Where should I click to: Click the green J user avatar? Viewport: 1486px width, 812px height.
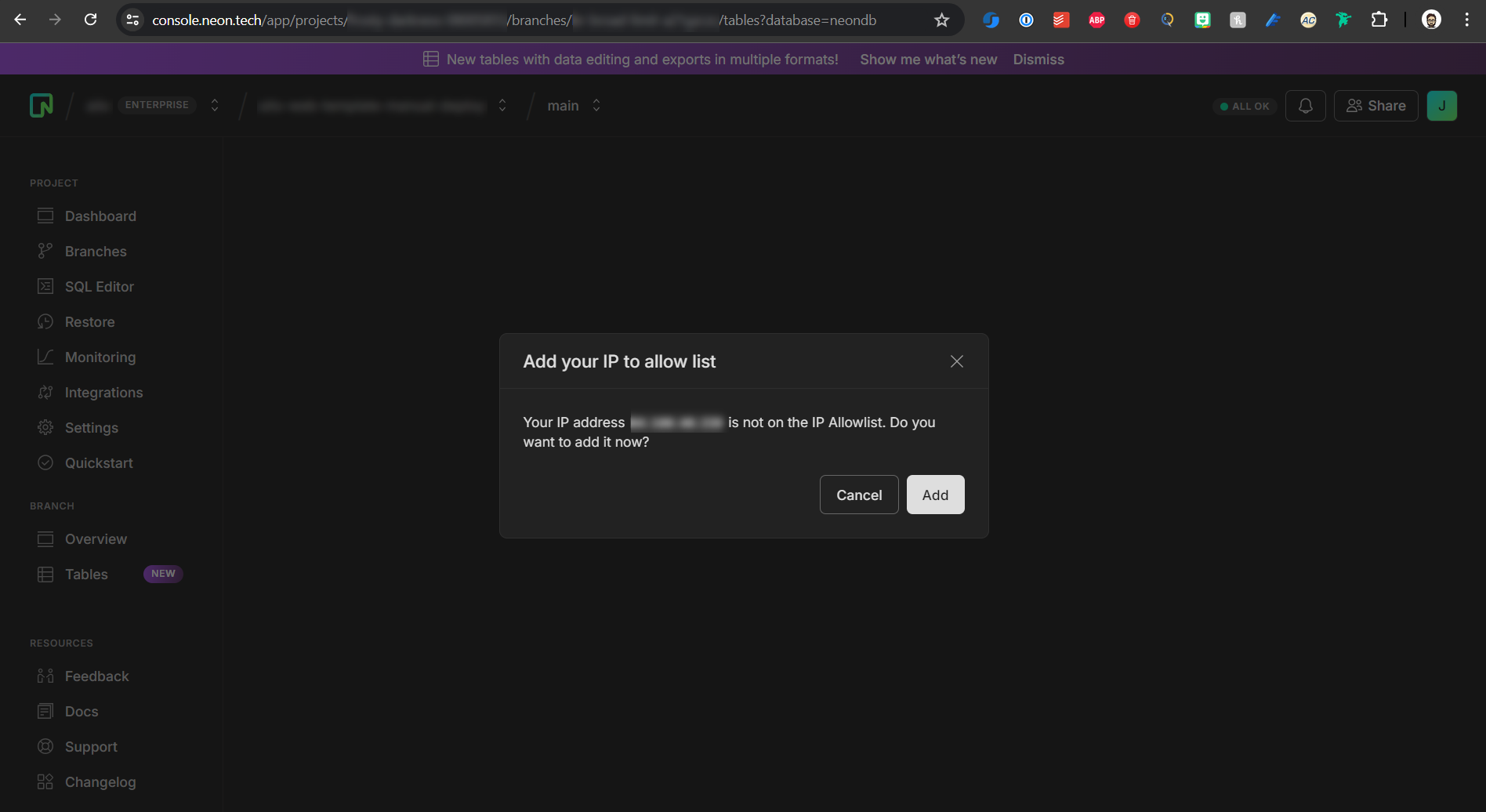(x=1442, y=106)
